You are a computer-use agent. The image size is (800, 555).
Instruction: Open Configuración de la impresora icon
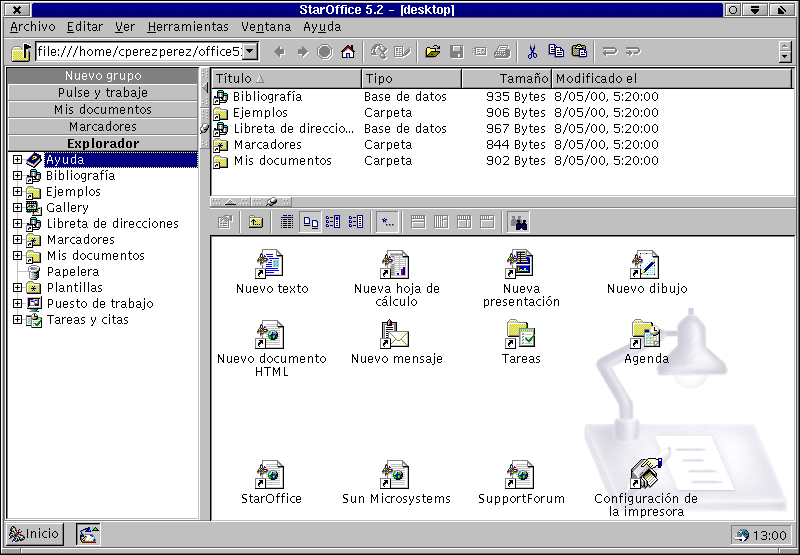coord(646,474)
